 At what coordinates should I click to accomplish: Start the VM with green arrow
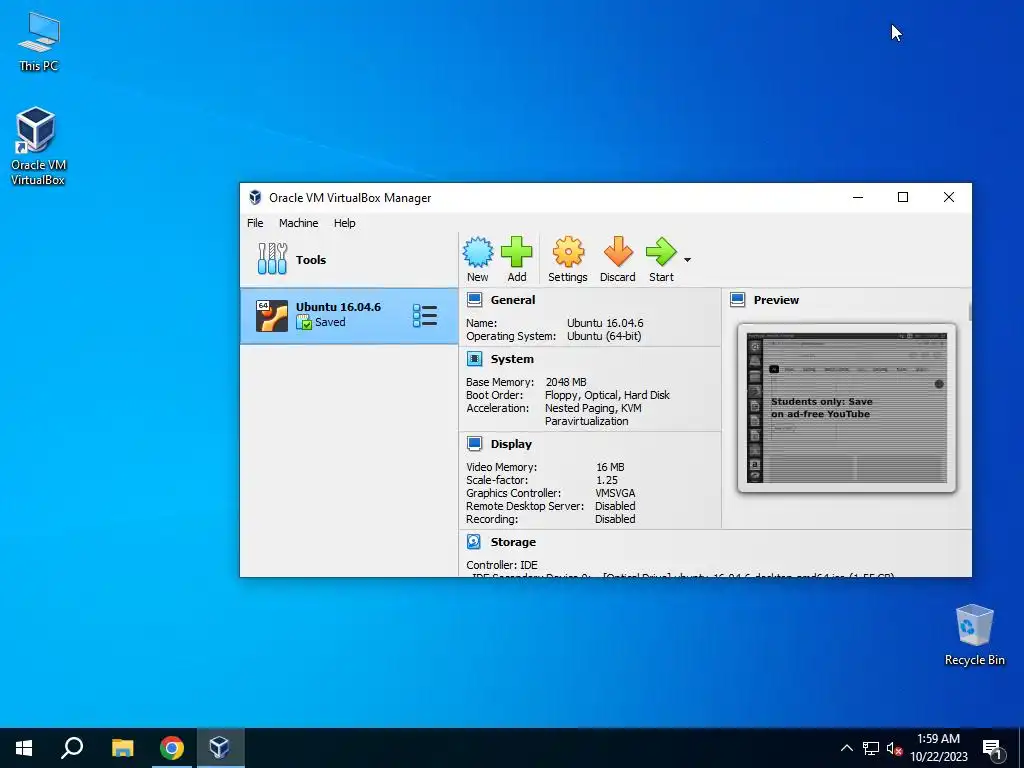tap(661, 252)
